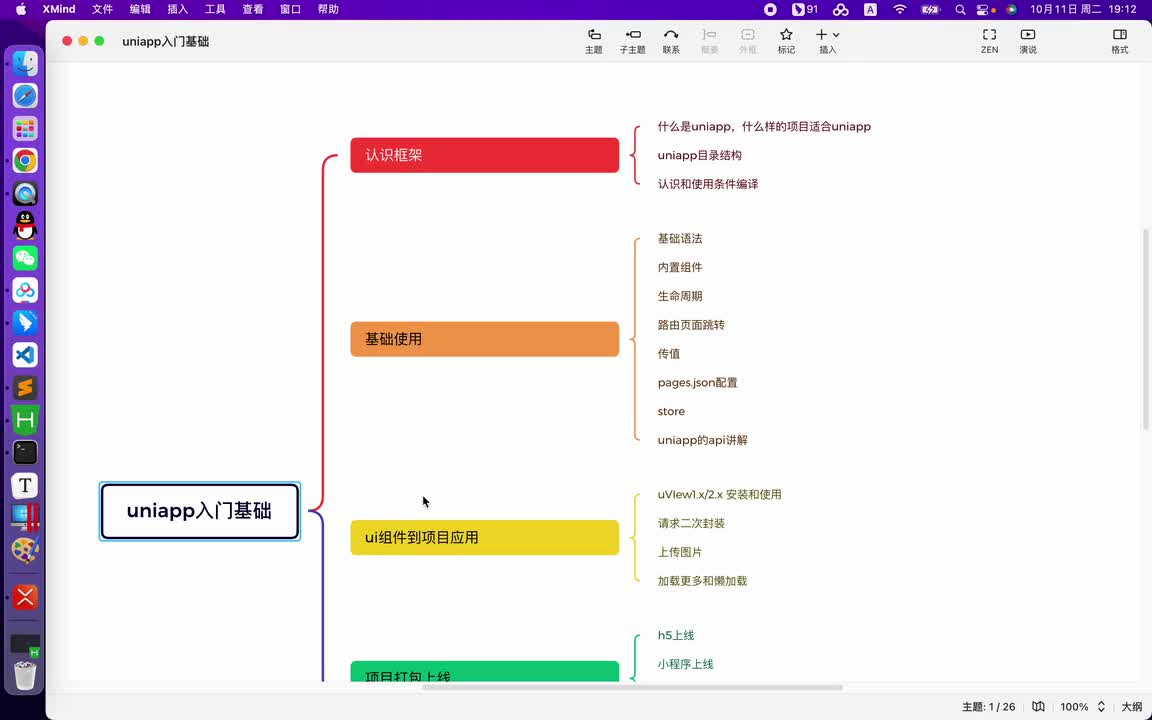Viewport: 1152px width, 720px height.
Task: Select subtopic 生命周期
Action: point(680,296)
